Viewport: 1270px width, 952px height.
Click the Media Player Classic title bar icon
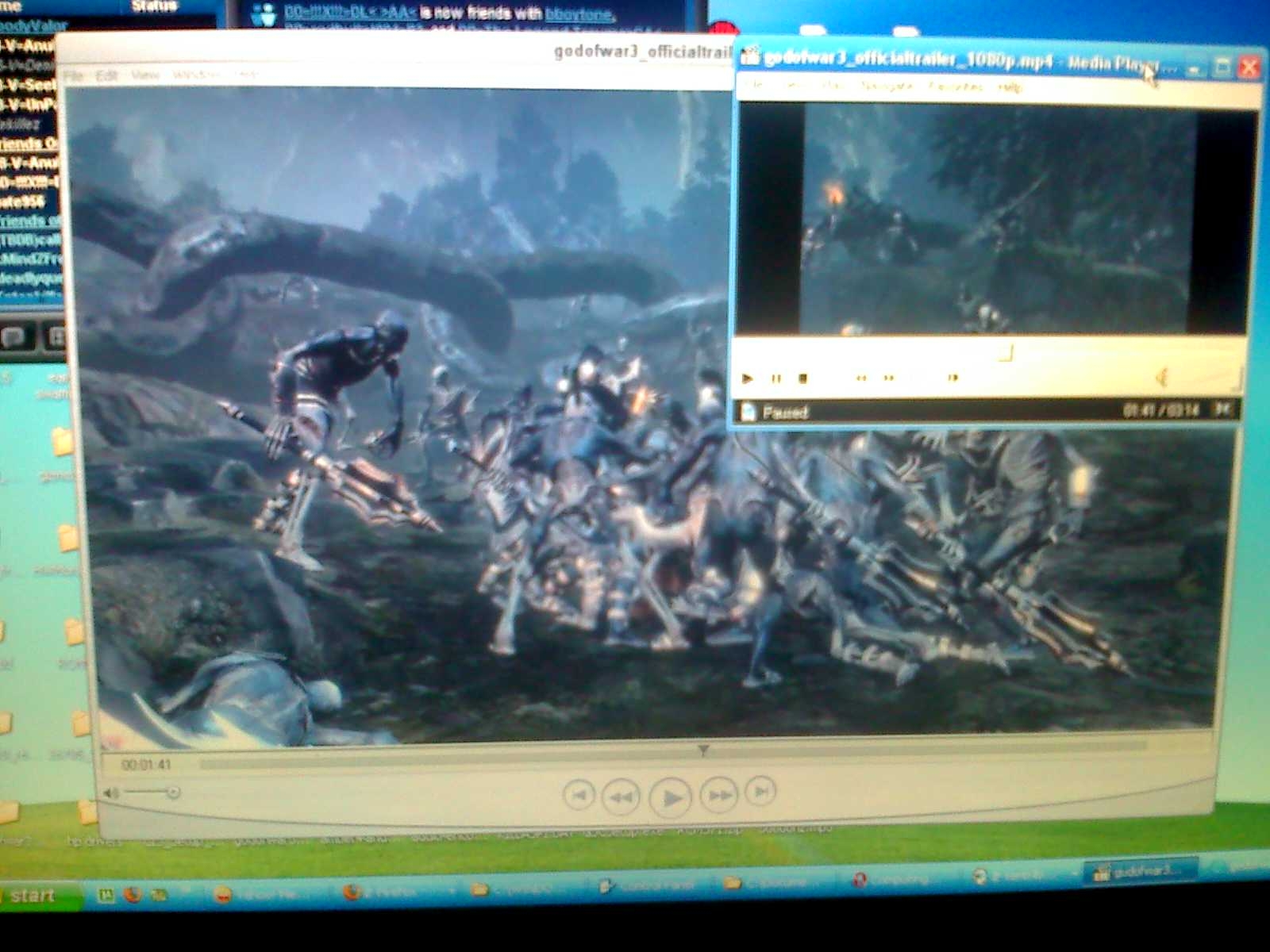point(749,57)
